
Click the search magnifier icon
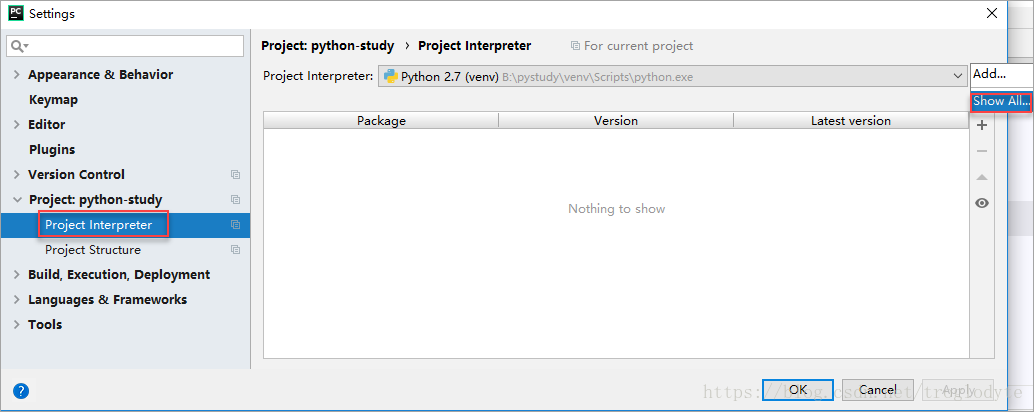[x=18, y=46]
